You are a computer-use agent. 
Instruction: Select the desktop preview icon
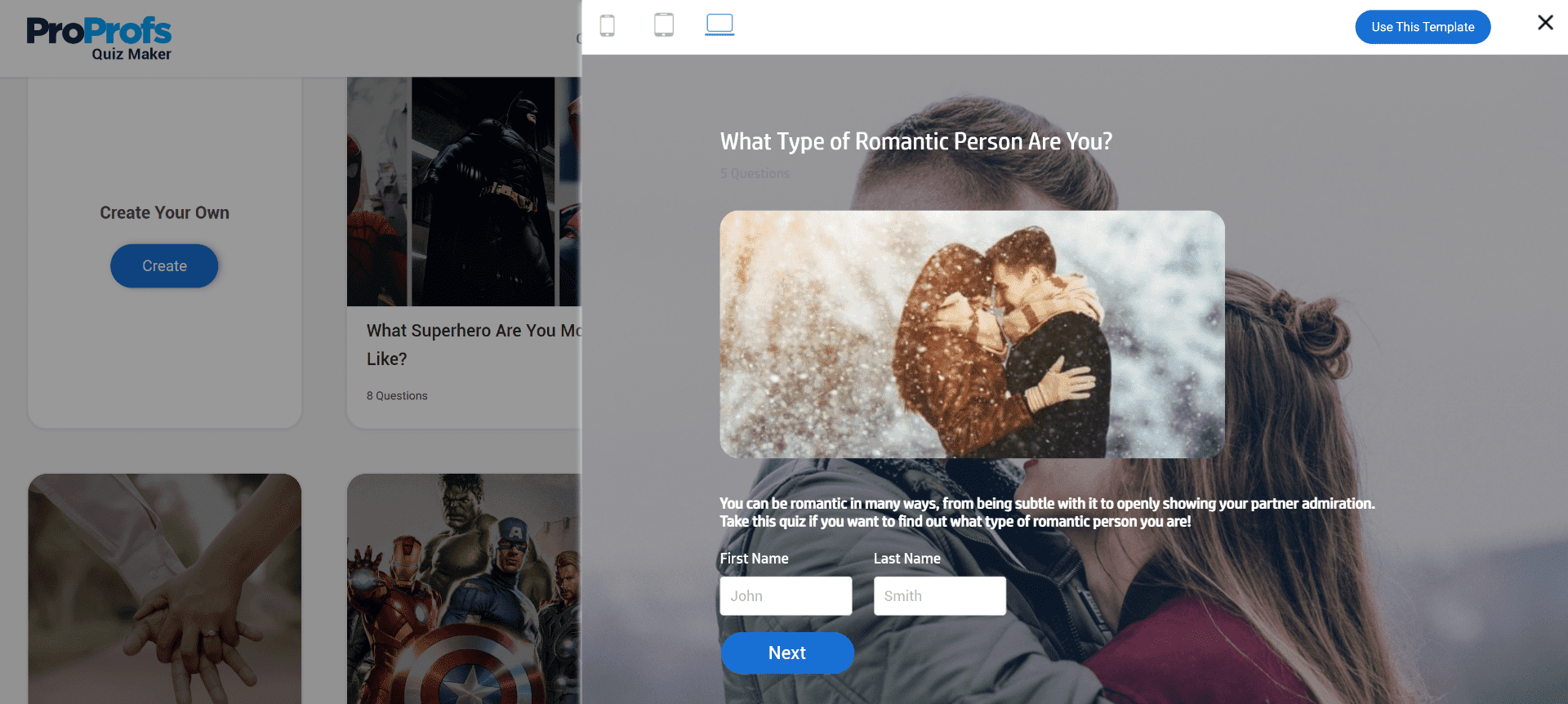[x=719, y=25]
